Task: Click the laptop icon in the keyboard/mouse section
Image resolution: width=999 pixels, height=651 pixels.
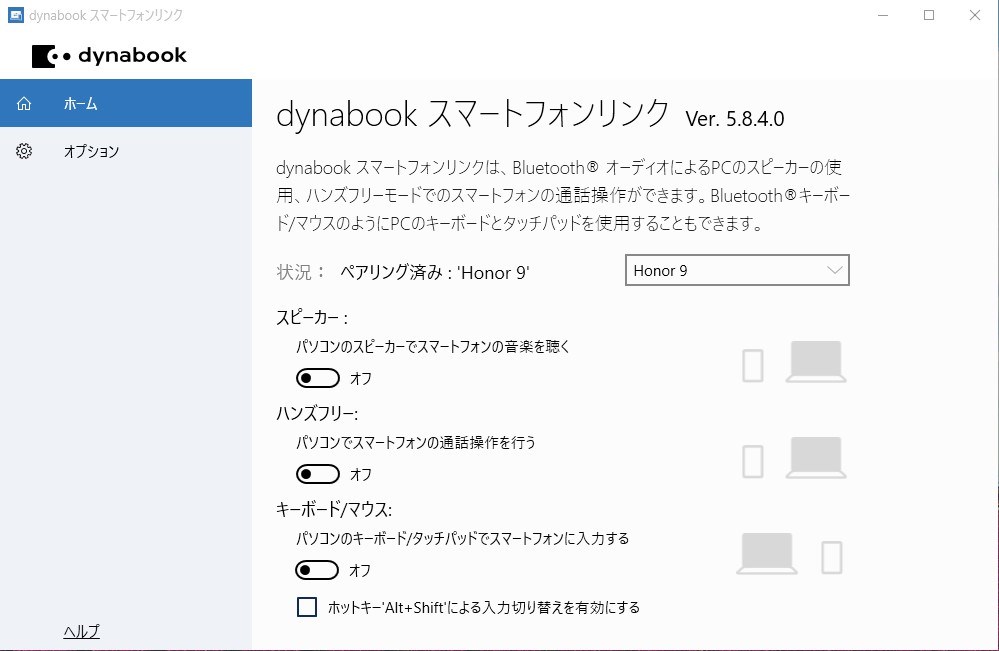Action: tap(765, 551)
